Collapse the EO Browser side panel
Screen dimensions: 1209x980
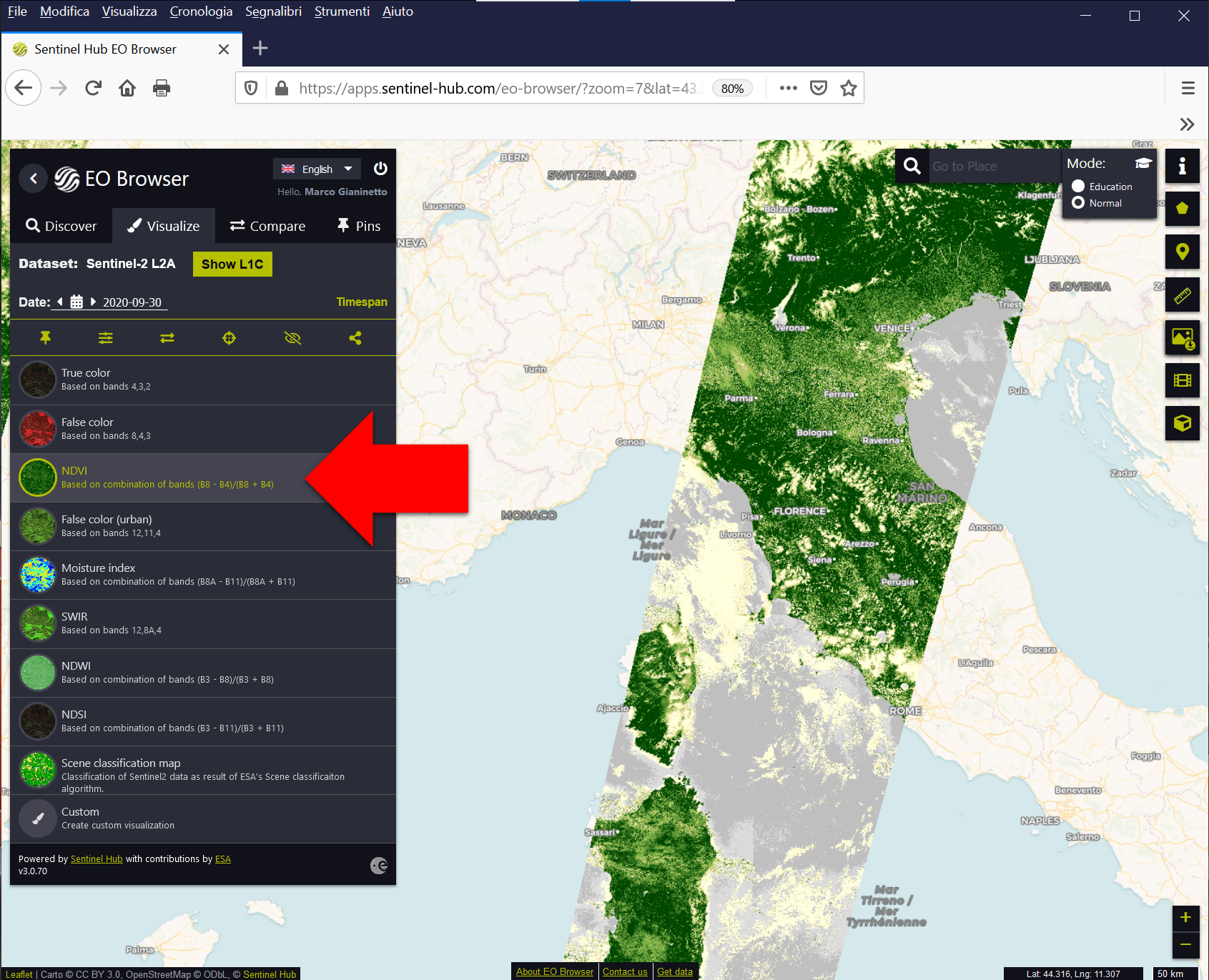[x=34, y=178]
